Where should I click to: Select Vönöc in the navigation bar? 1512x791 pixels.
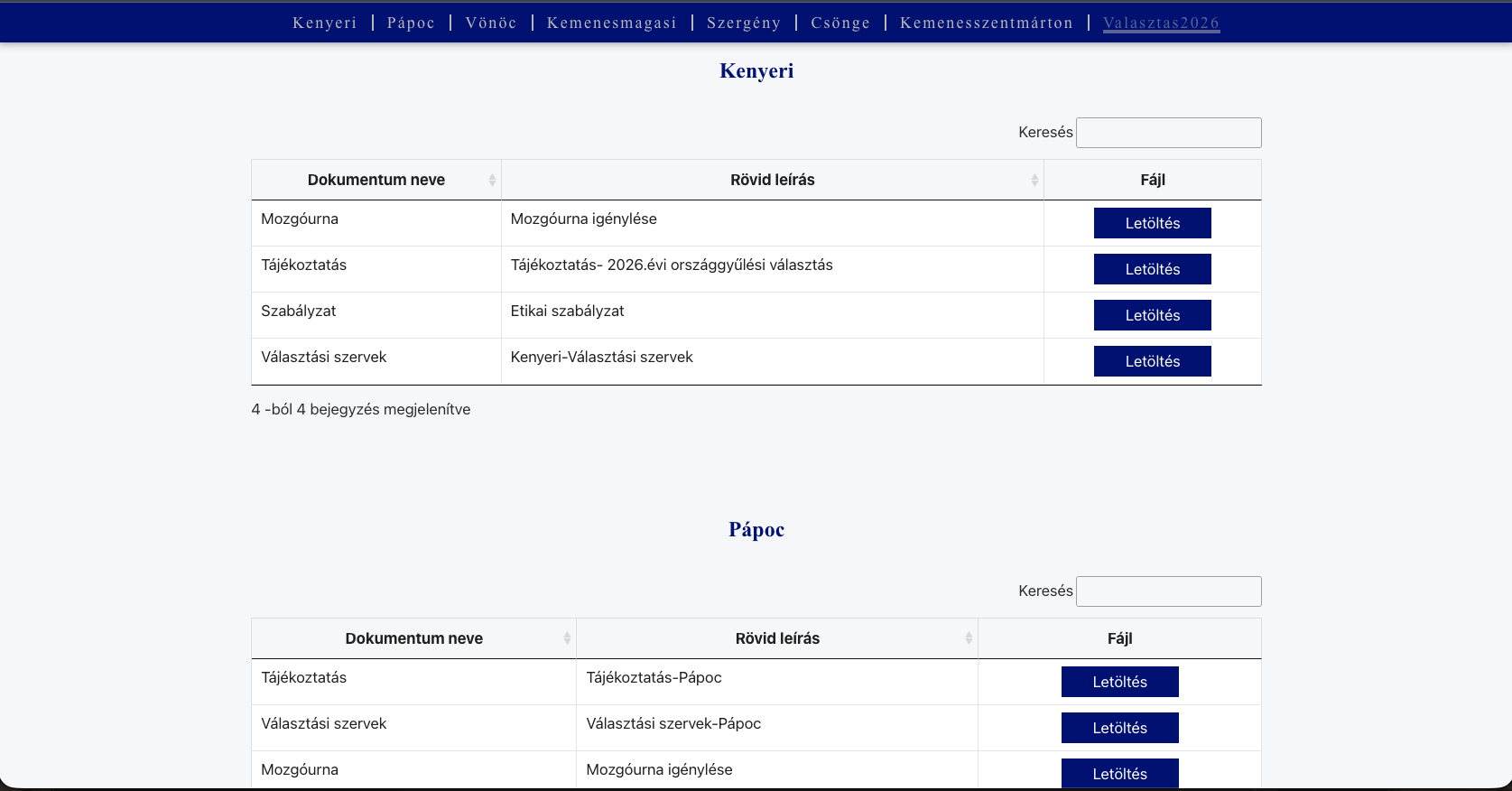491,23
